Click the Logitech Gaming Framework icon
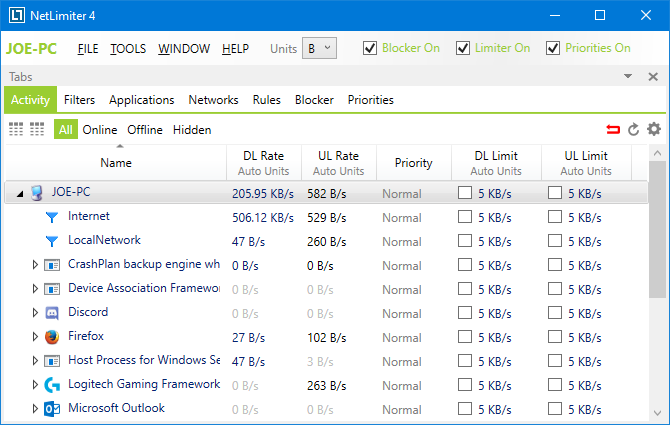This screenshot has height=425, width=670. (x=52, y=384)
